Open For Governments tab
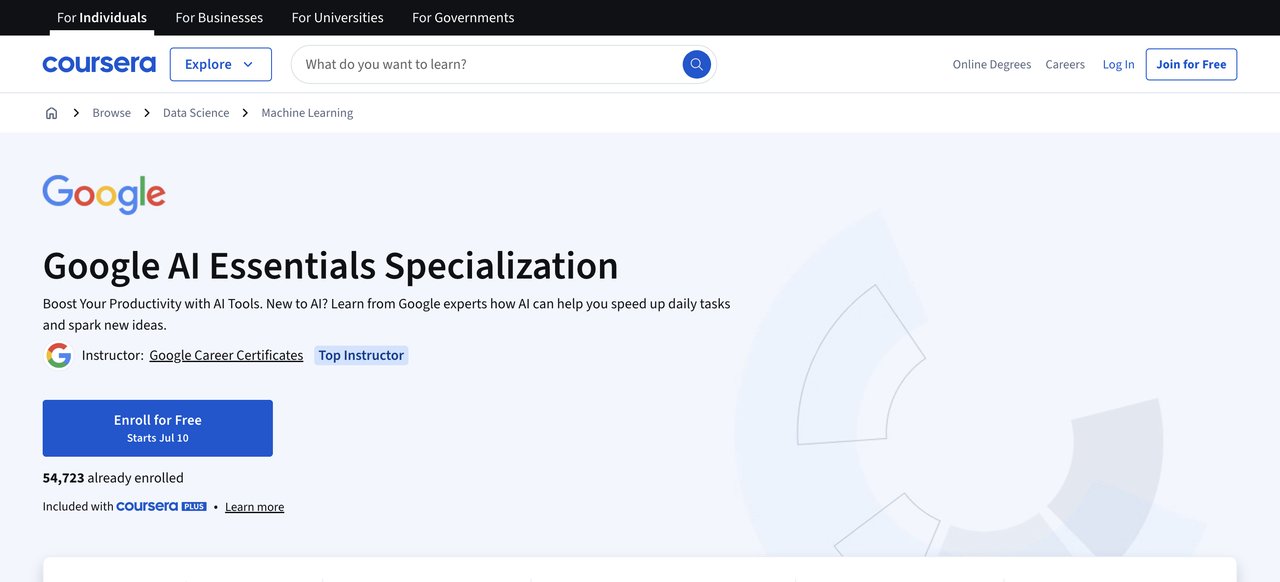The height and width of the screenshot is (582, 1280). pos(463,18)
